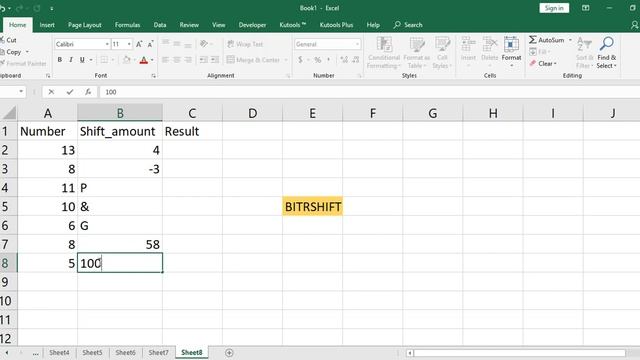
Task: Select column D header
Action: 252,113
